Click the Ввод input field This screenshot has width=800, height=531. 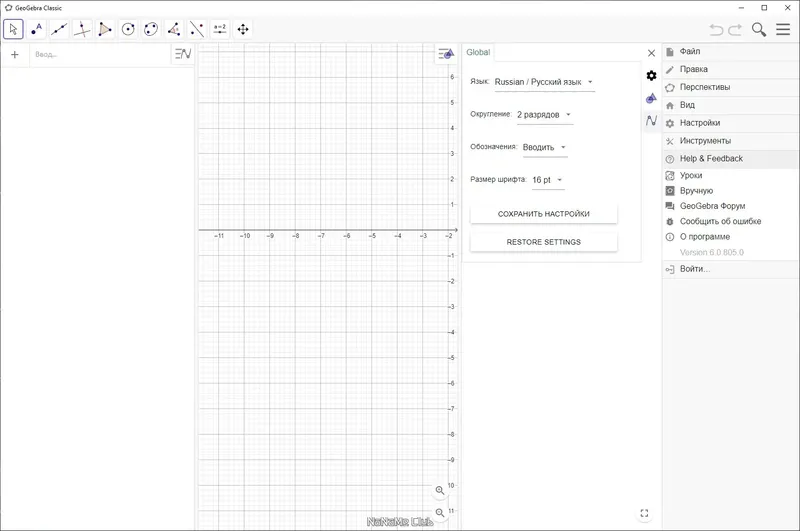pyautogui.click(x=99, y=55)
